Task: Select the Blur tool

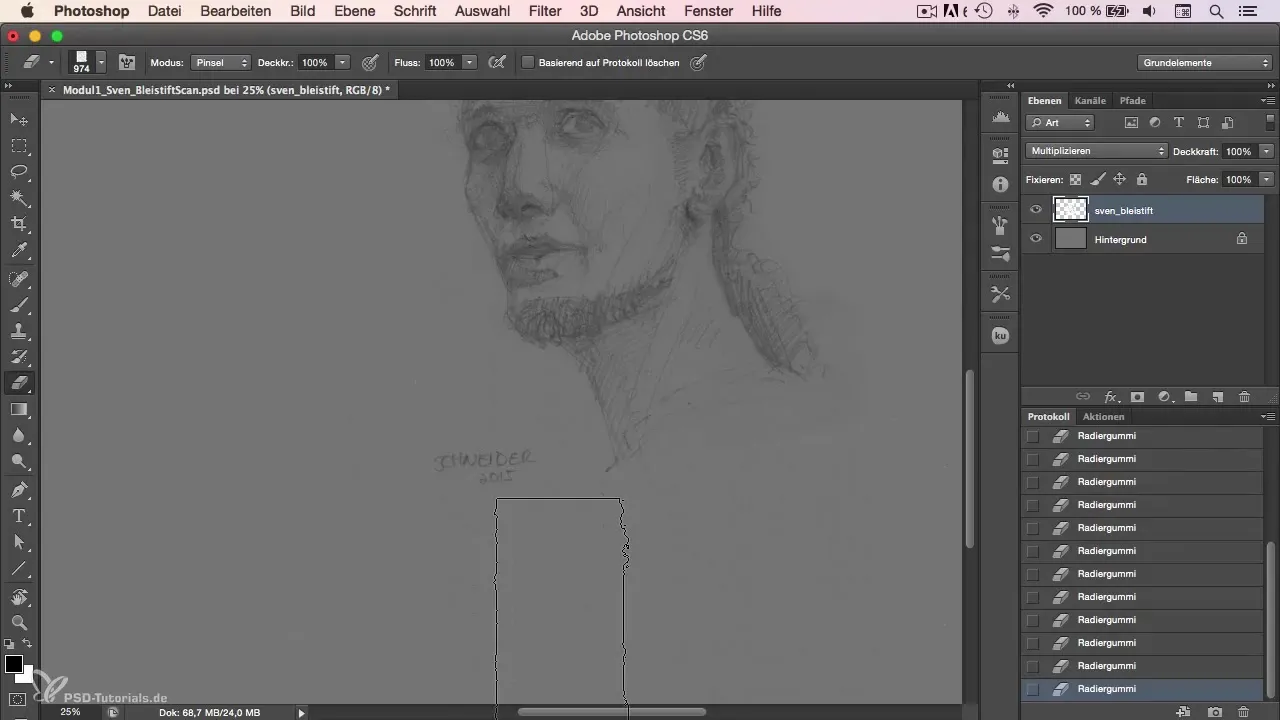Action: (19, 435)
